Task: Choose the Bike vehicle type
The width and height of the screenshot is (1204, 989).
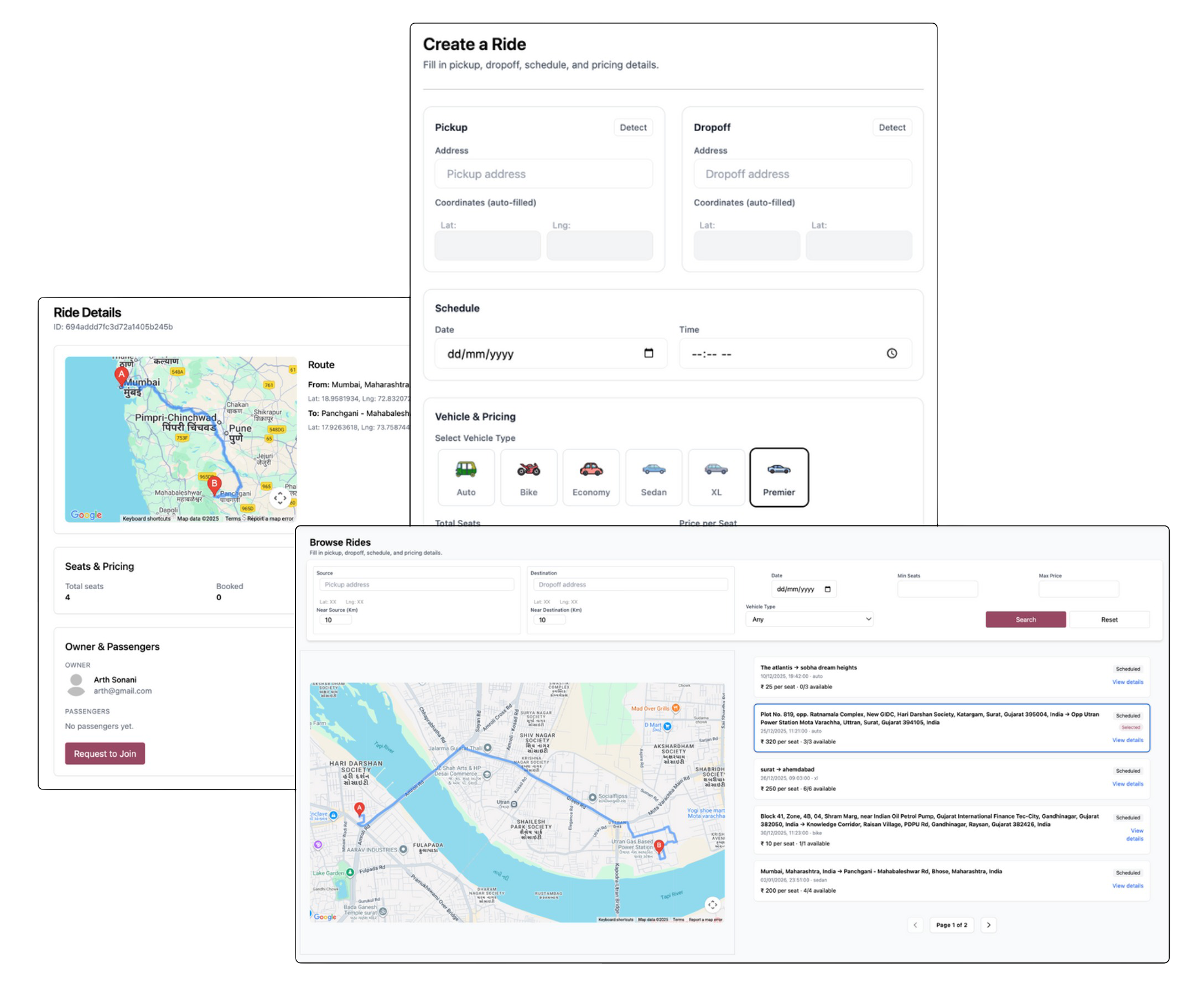Action: (528, 477)
